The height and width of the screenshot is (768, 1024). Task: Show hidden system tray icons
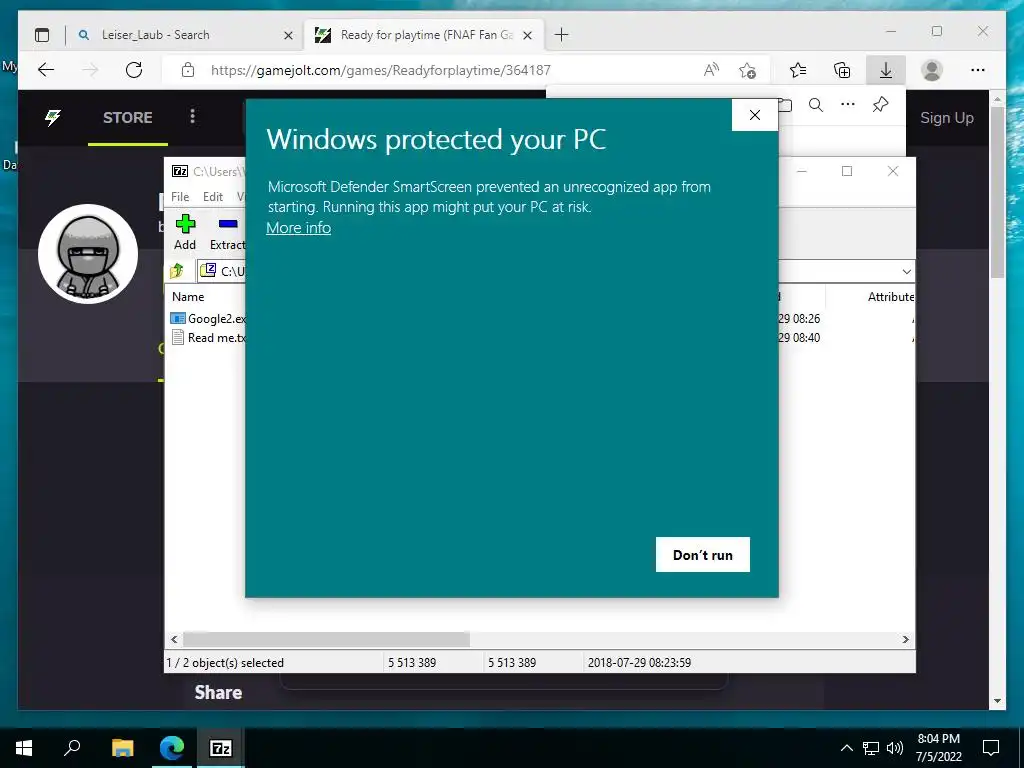(846, 748)
